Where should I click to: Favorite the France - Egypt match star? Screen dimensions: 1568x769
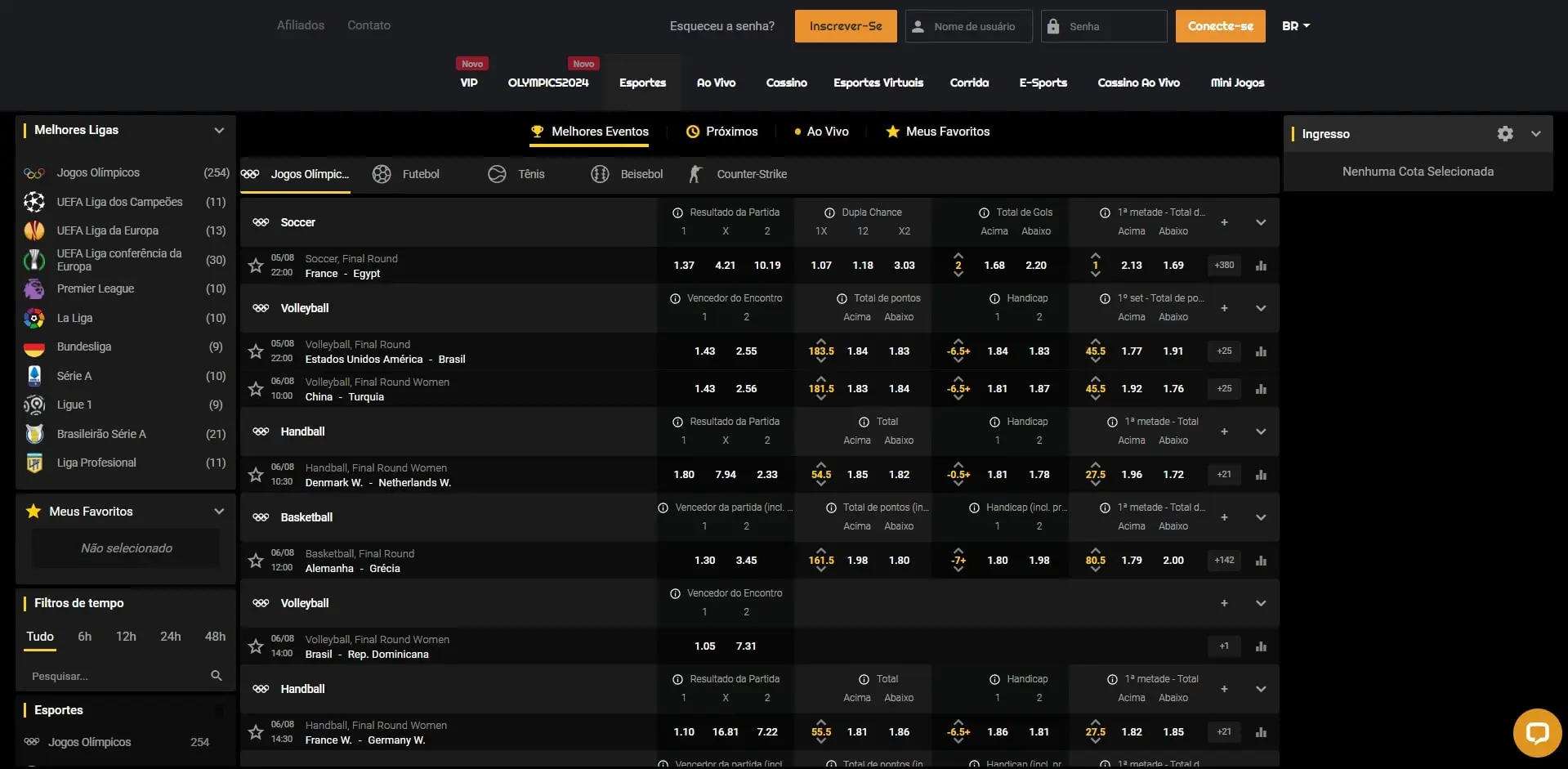(256, 266)
